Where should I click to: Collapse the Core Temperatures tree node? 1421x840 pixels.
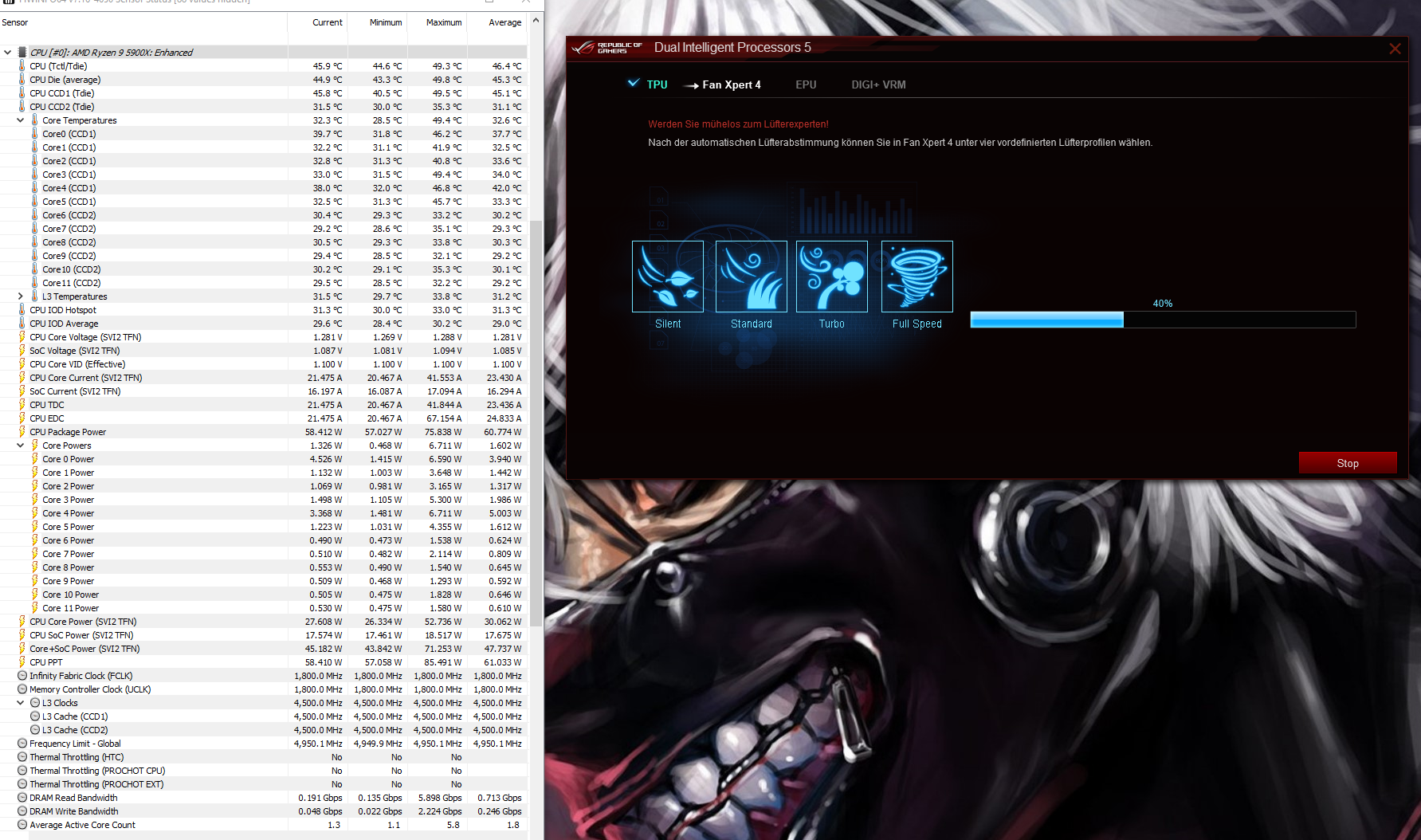click(21, 120)
